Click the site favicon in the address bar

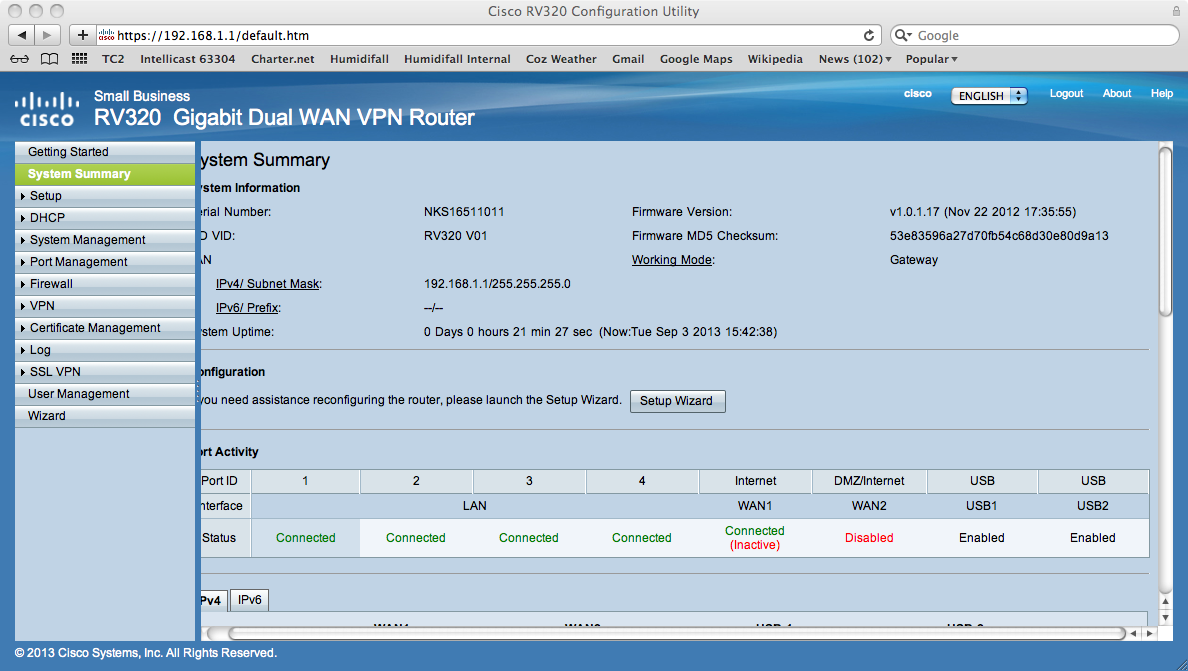click(x=106, y=35)
